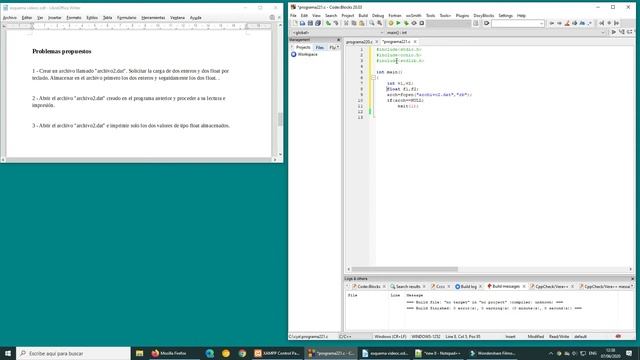Close the Build messages tab
Screen dimensions: 640x360
tap(524, 287)
